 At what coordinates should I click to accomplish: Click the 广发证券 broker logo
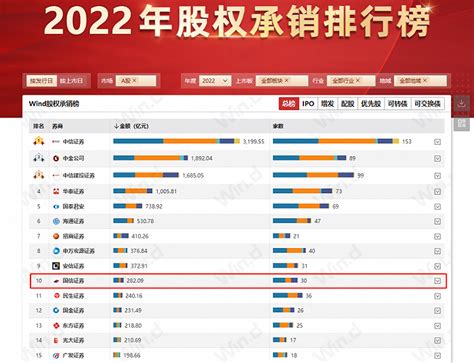click(x=56, y=355)
